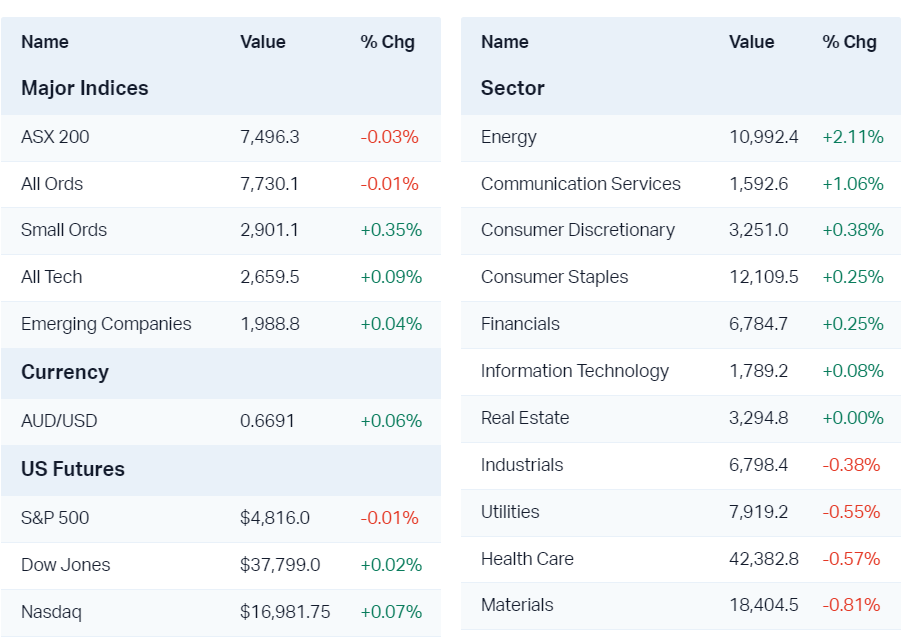Screen dimensions: 903x637
Task: Open the Energy sector
Action: click(x=509, y=137)
